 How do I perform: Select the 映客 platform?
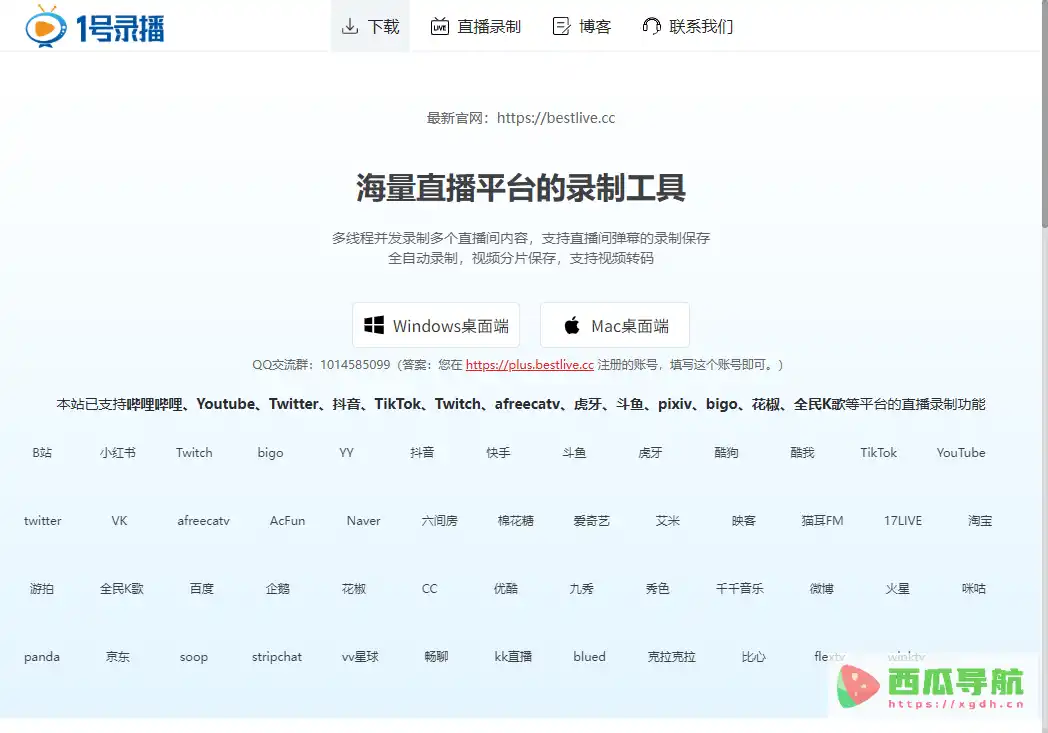click(x=744, y=521)
